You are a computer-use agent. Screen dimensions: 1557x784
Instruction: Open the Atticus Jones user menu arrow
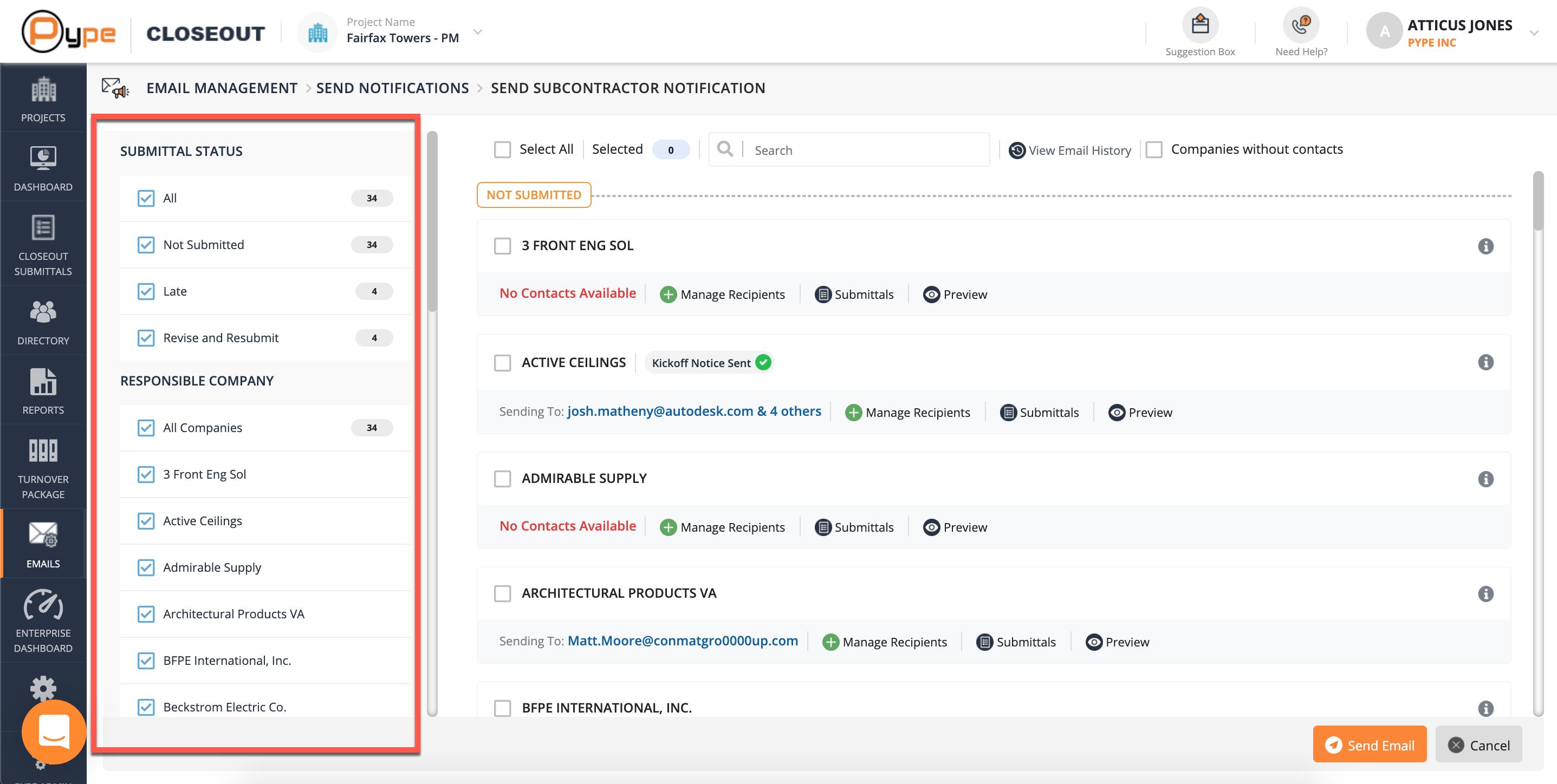tap(1533, 32)
